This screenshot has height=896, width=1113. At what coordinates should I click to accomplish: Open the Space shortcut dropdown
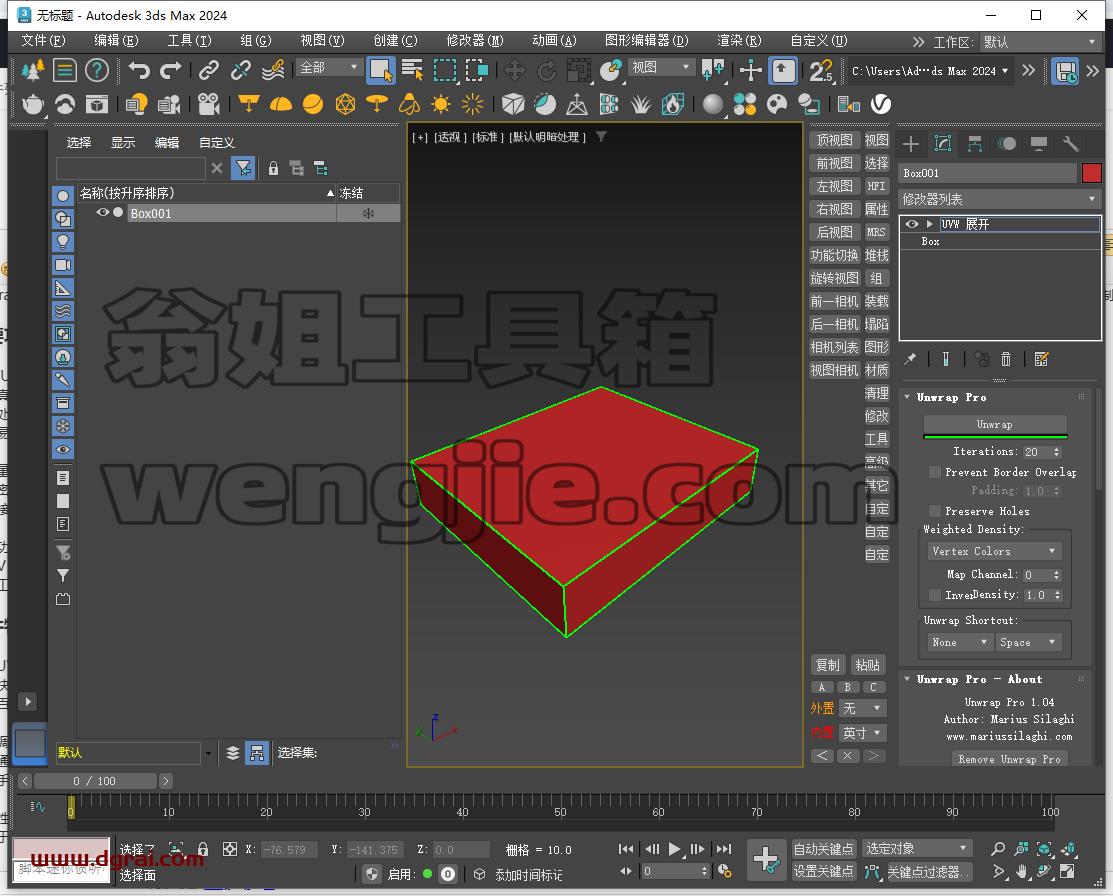(x=1028, y=642)
